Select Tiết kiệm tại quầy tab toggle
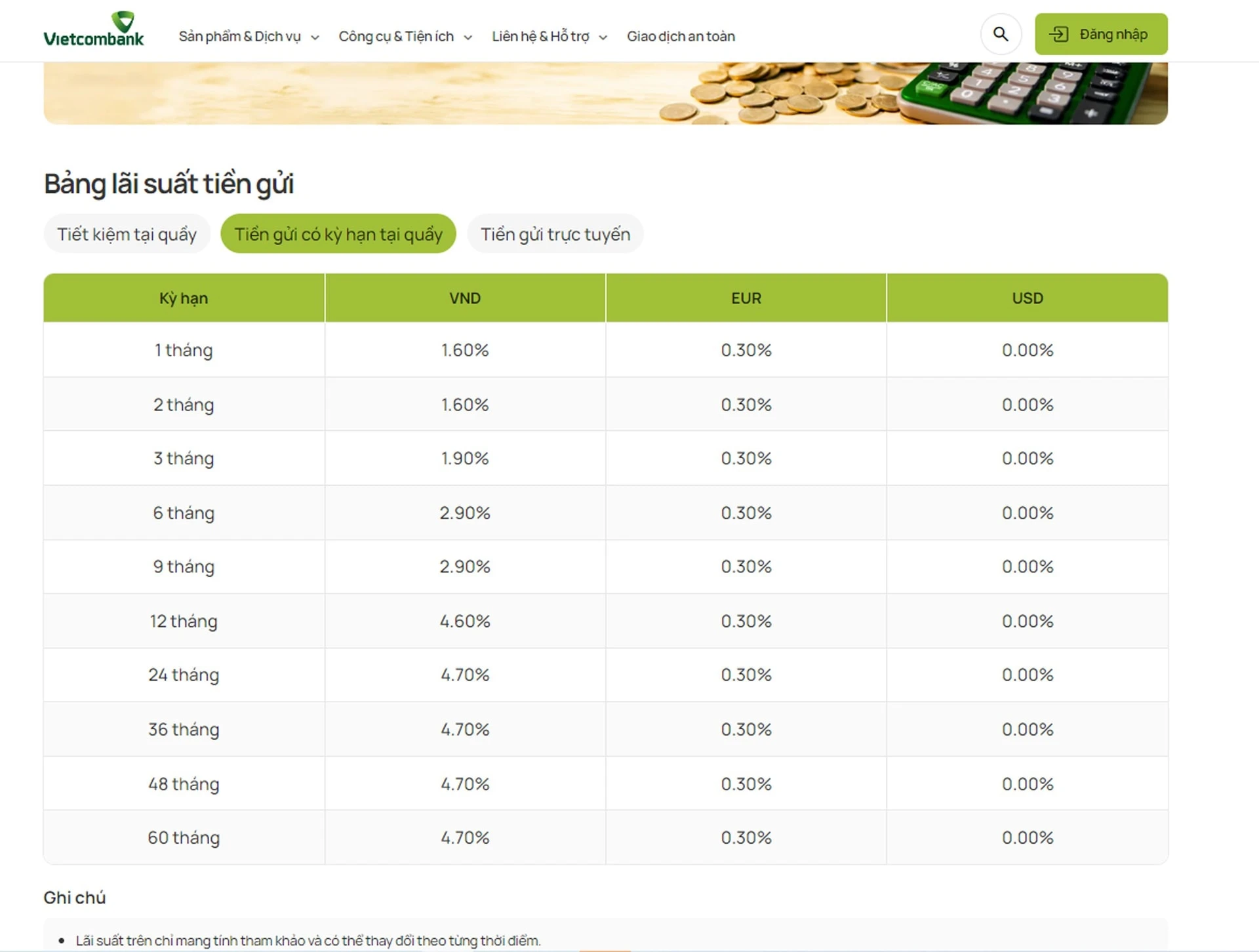The image size is (1259, 952). [x=126, y=233]
